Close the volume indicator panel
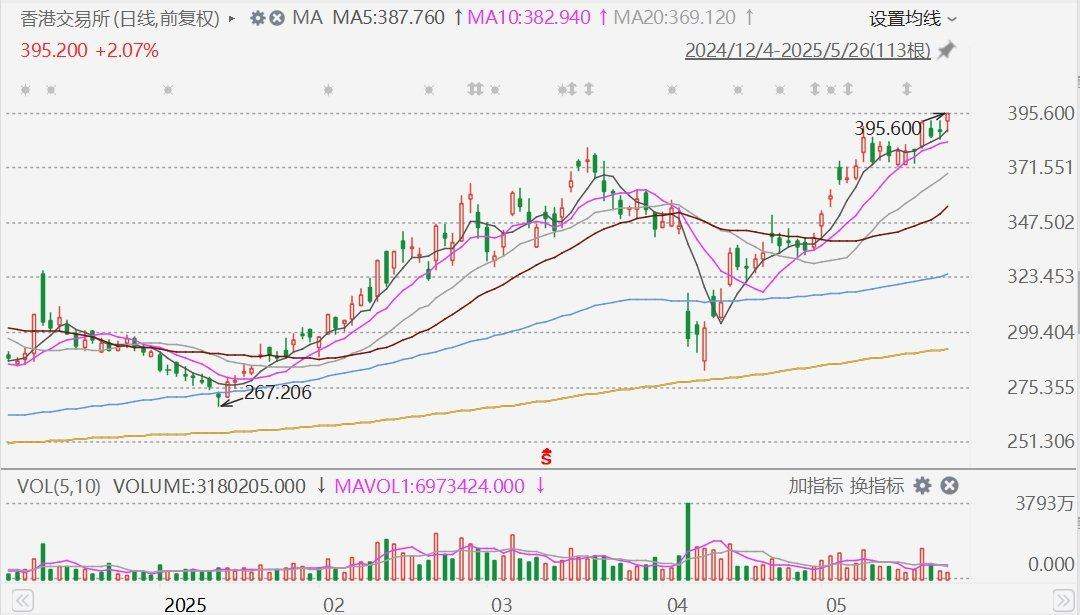The width and height of the screenshot is (1080, 615). point(949,486)
